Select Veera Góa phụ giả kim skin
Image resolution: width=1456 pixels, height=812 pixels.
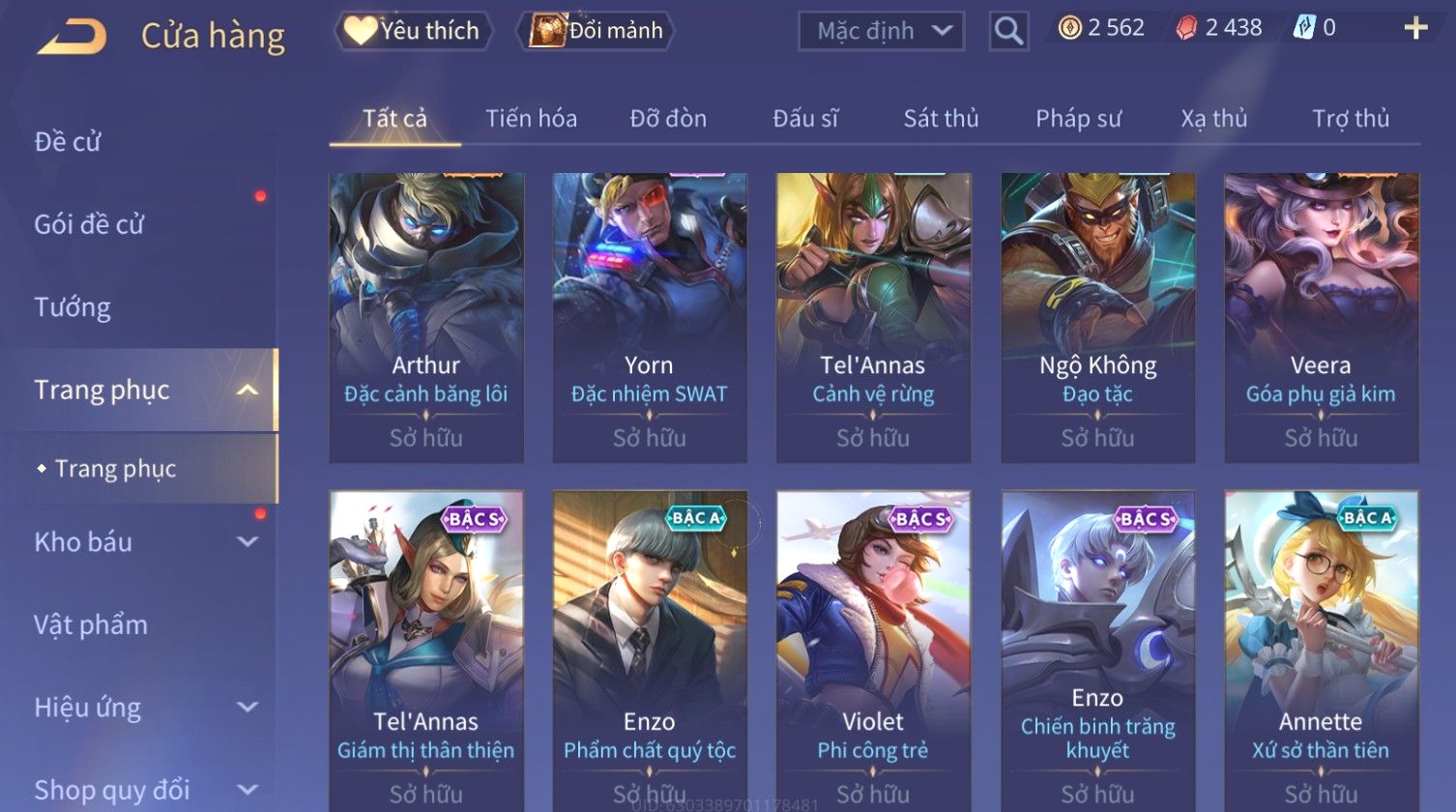click(1321, 318)
